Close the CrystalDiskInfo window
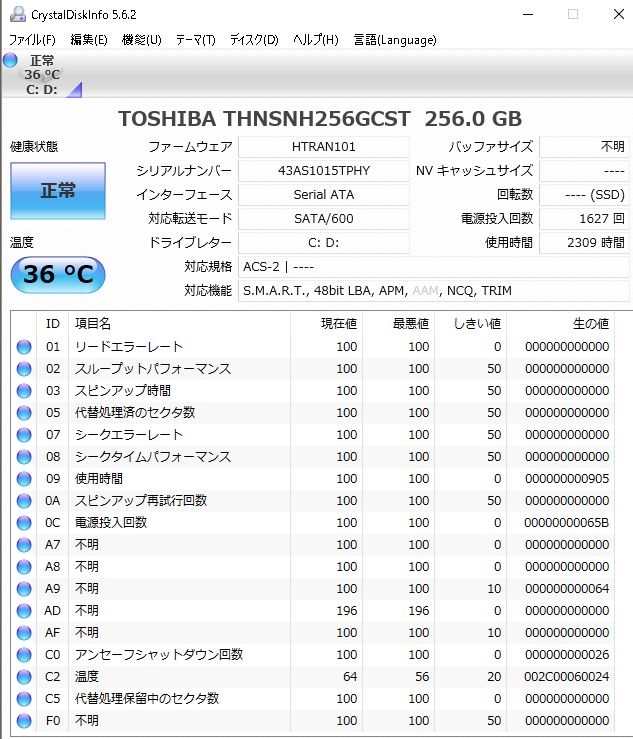Screen dimensions: 633x739 click(619, 14)
